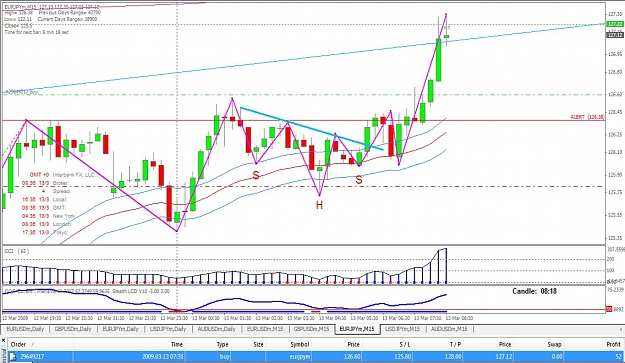
Task: Click the 'Candle: 08:18' timer text
Action: pyautogui.click(x=535, y=291)
